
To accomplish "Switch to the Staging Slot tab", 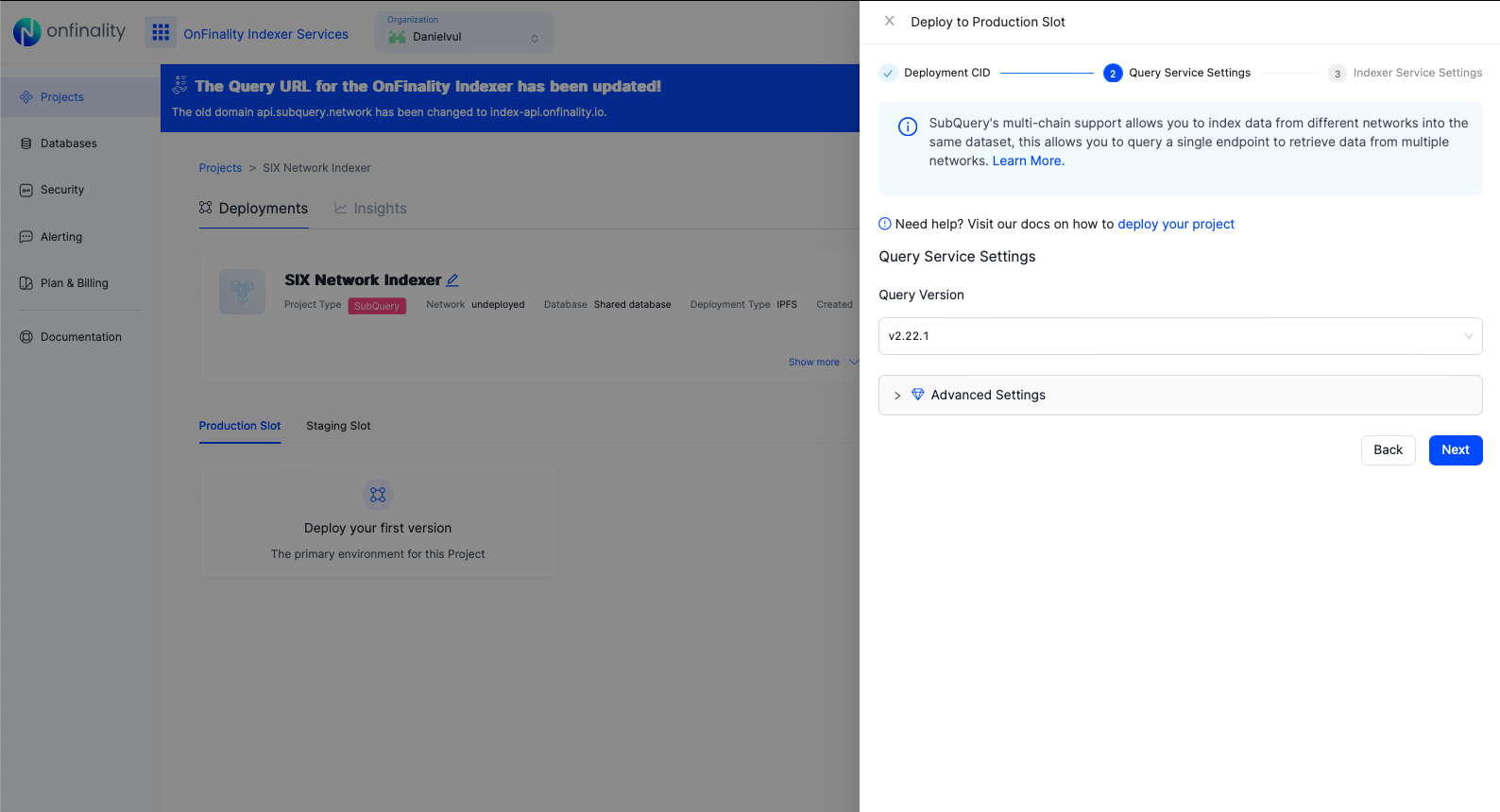I will (338, 426).
